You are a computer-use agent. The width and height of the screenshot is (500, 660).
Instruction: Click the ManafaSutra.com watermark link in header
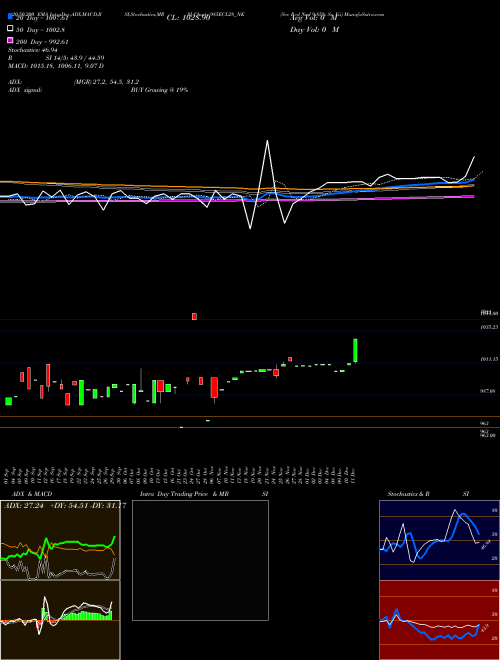click(x=364, y=14)
